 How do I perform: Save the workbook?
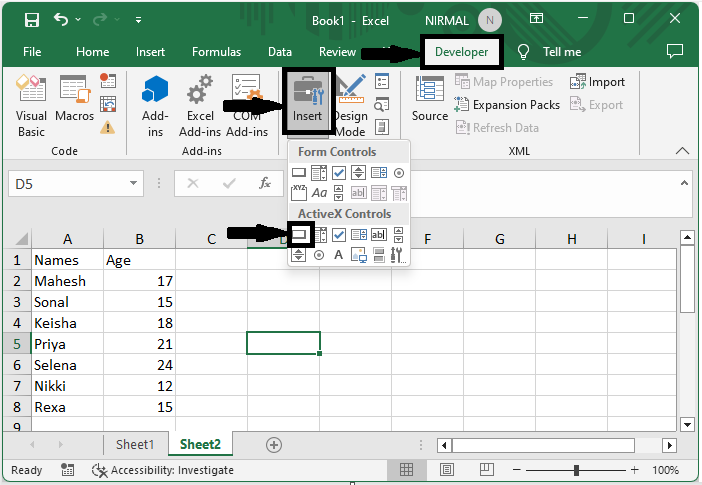[32, 20]
